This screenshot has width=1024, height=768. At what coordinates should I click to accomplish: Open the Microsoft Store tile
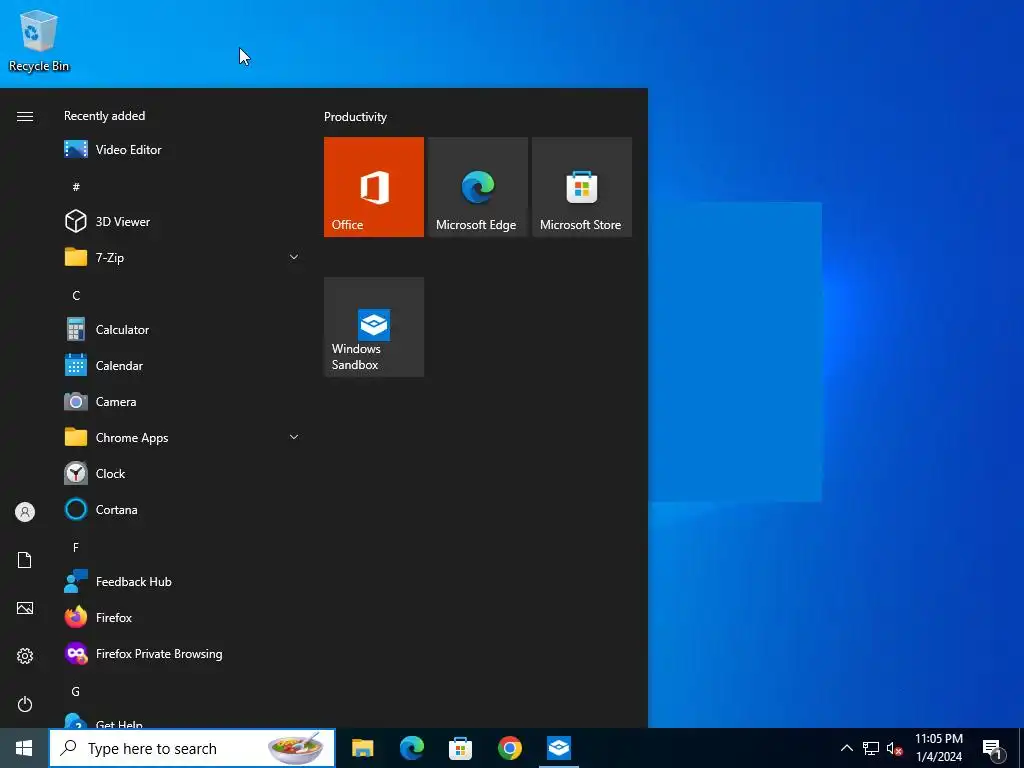(x=582, y=187)
